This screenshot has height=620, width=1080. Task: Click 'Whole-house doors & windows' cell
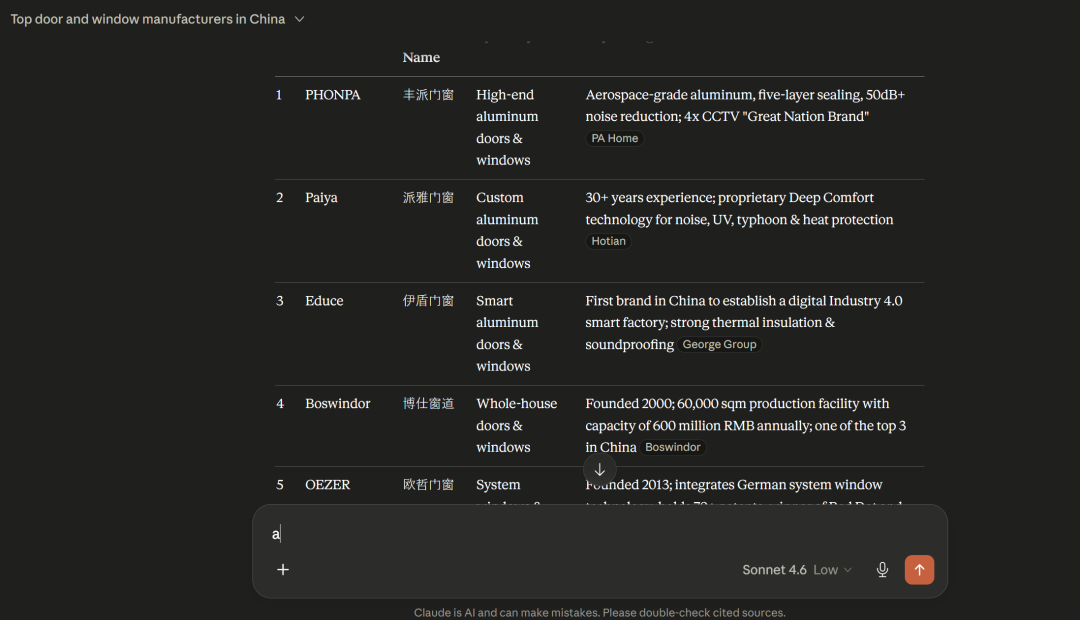tap(517, 426)
